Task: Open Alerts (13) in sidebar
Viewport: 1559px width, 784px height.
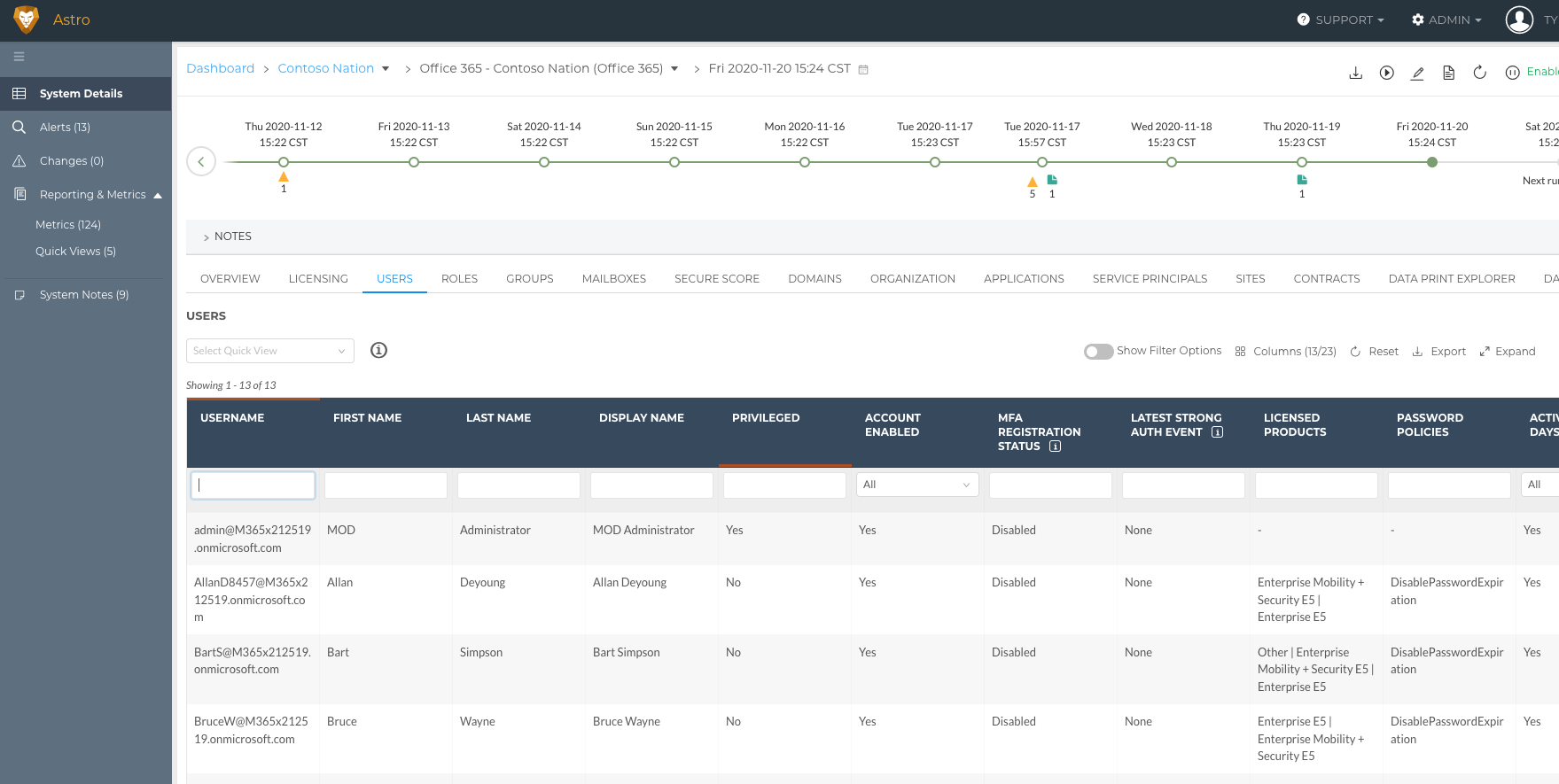Action: coord(65,128)
